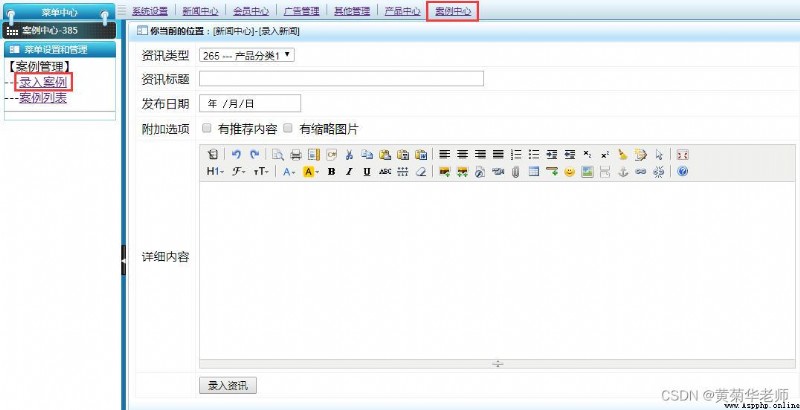This screenshot has width=800, height=410.
Task: Open the 其他管理 menu
Action: [x=352, y=11]
